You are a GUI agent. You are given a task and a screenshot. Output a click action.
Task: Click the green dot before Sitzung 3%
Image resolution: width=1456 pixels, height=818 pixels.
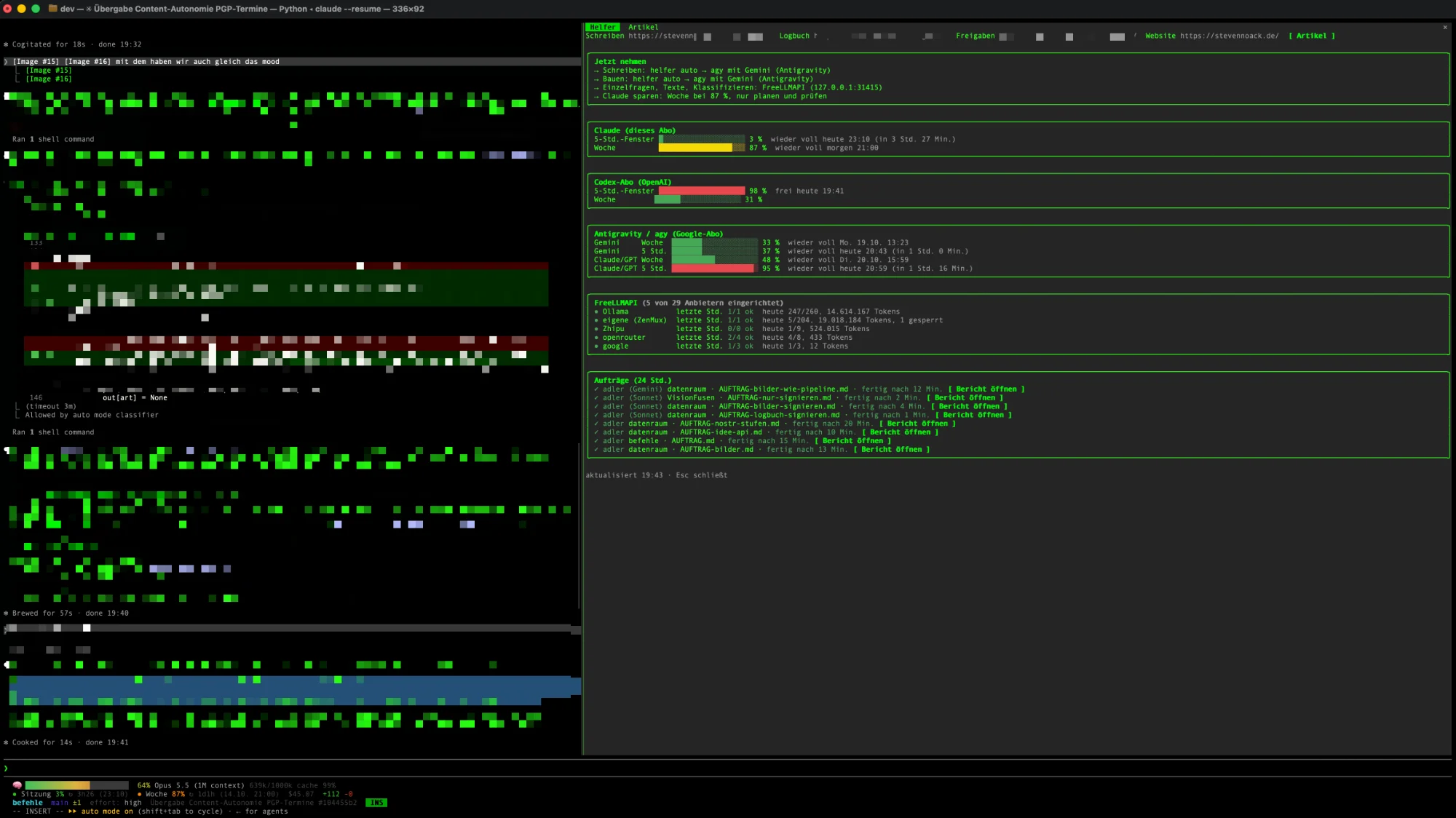(15, 794)
